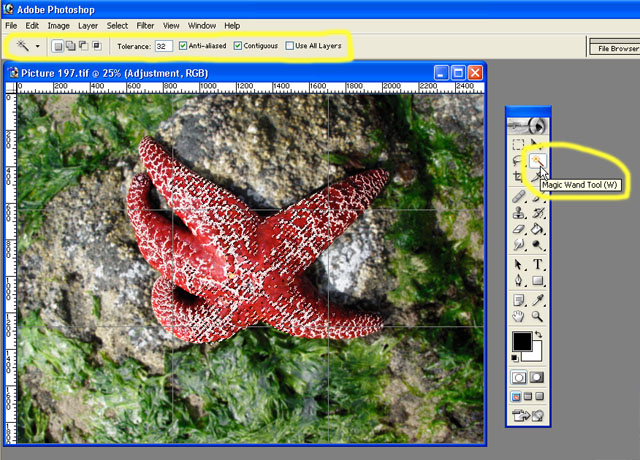Select the Crop tool
The width and height of the screenshot is (640, 460).
(x=518, y=177)
